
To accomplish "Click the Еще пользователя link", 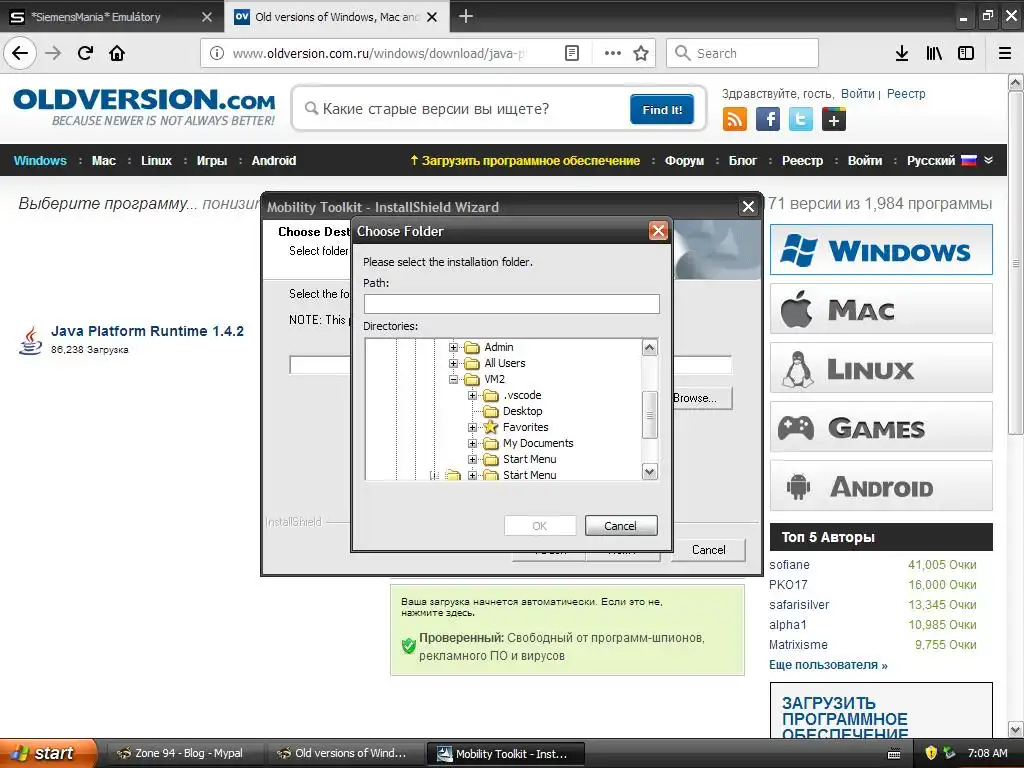I will point(828,665).
